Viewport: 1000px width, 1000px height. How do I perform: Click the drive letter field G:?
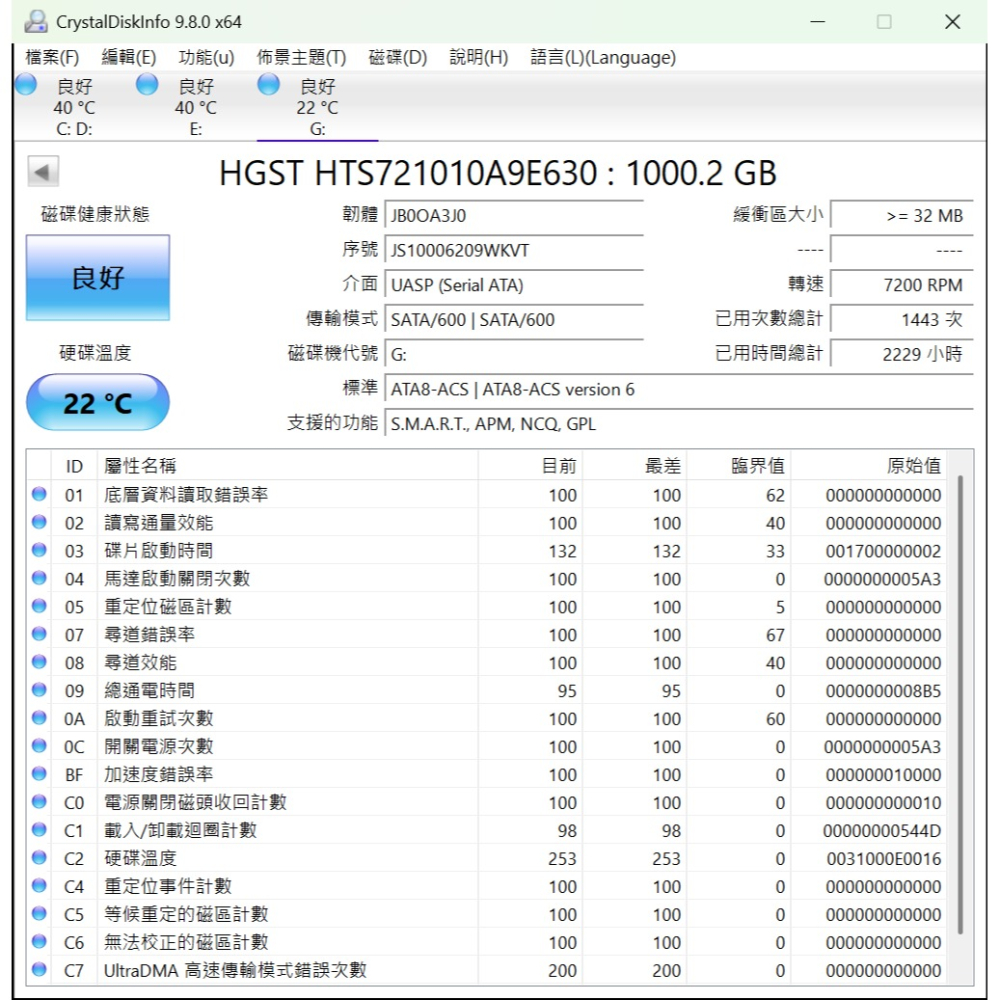[513, 354]
